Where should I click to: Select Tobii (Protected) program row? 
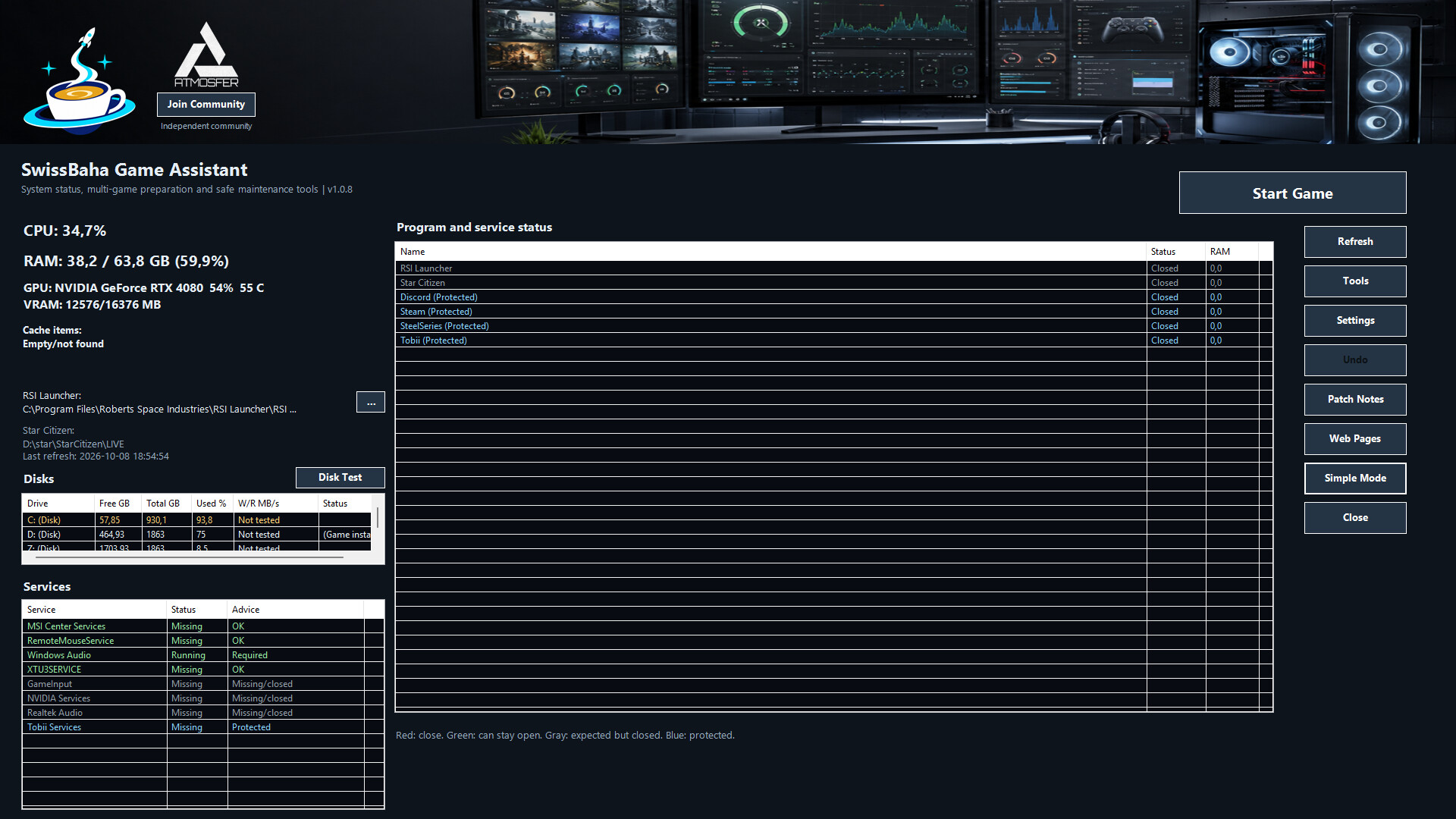833,340
